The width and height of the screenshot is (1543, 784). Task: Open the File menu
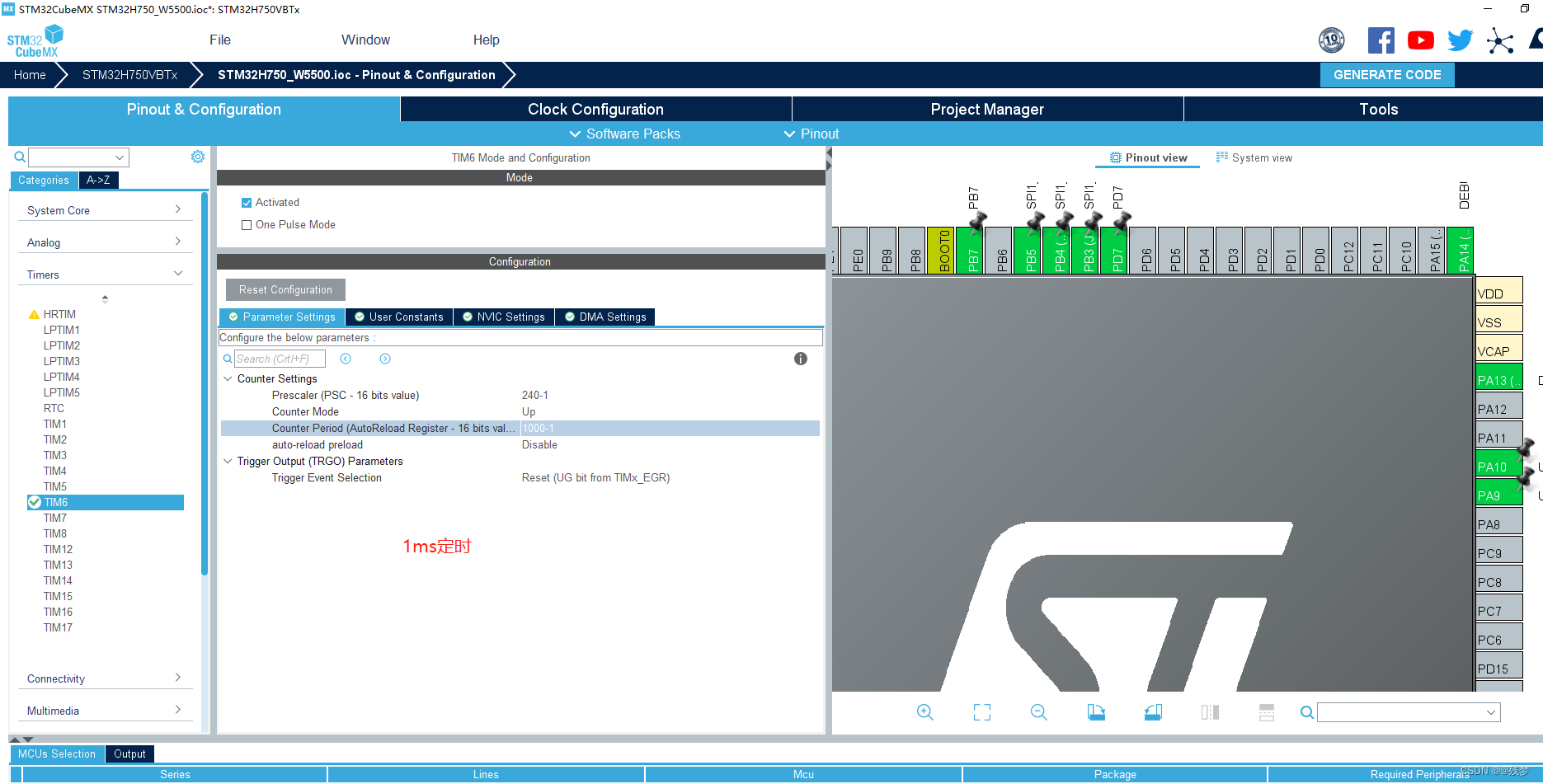pos(220,40)
